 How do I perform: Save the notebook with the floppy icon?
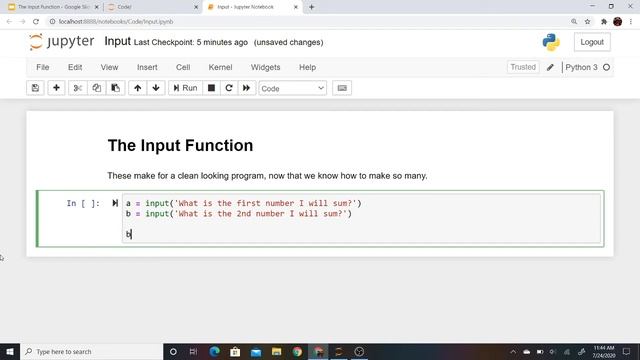35,88
